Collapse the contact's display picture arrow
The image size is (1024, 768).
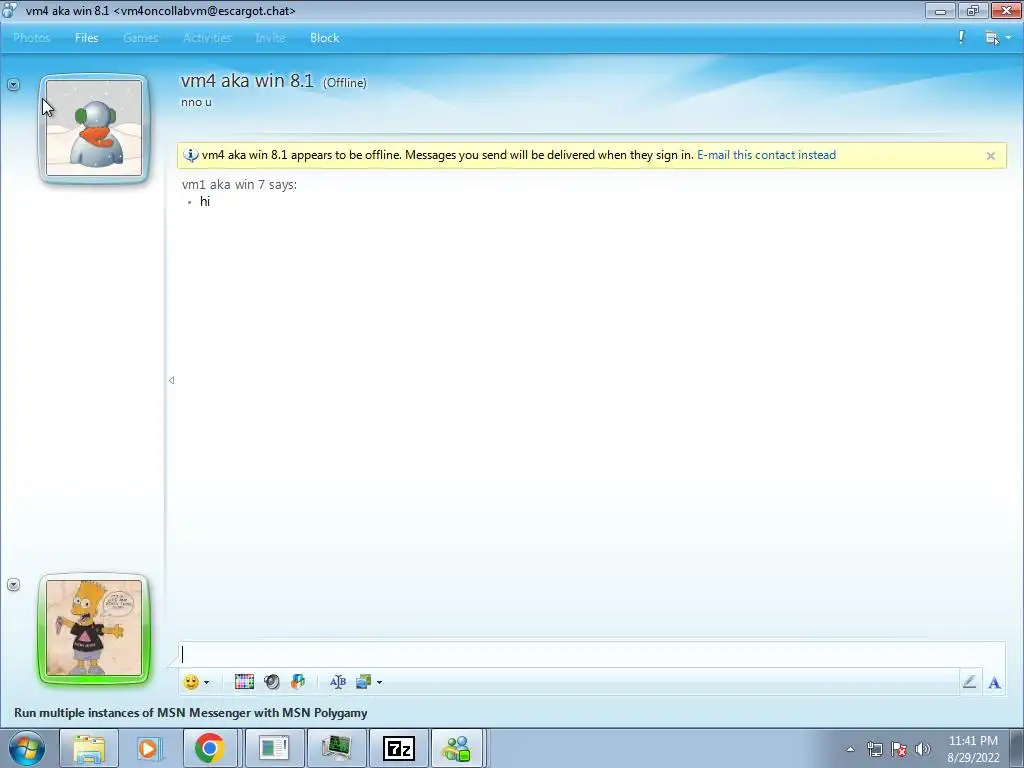click(x=13, y=84)
